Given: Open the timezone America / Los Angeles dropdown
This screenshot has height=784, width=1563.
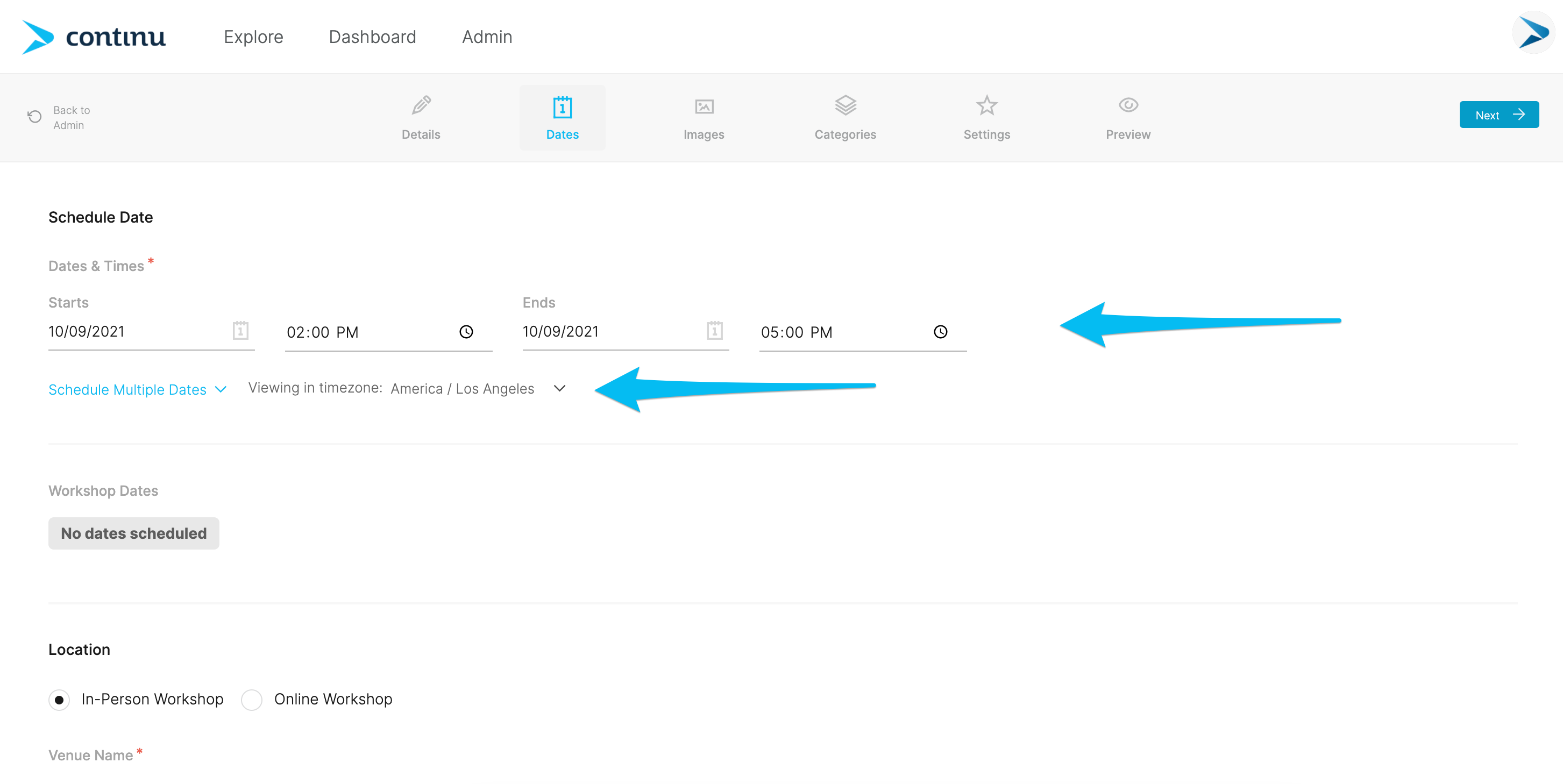Looking at the screenshot, I should [478, 388].
